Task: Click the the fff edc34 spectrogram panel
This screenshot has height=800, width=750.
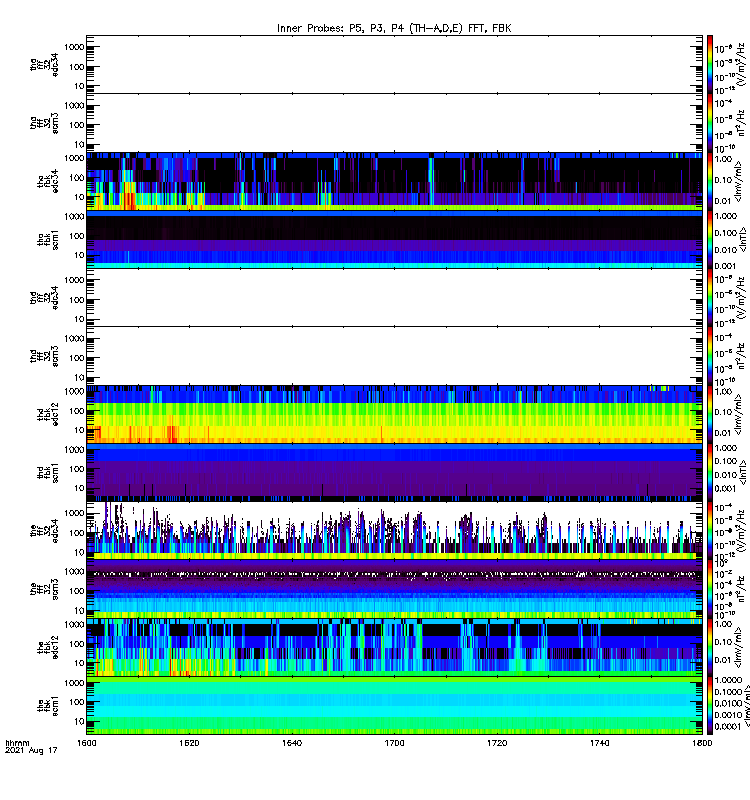Action: click(x=394, y=531)
